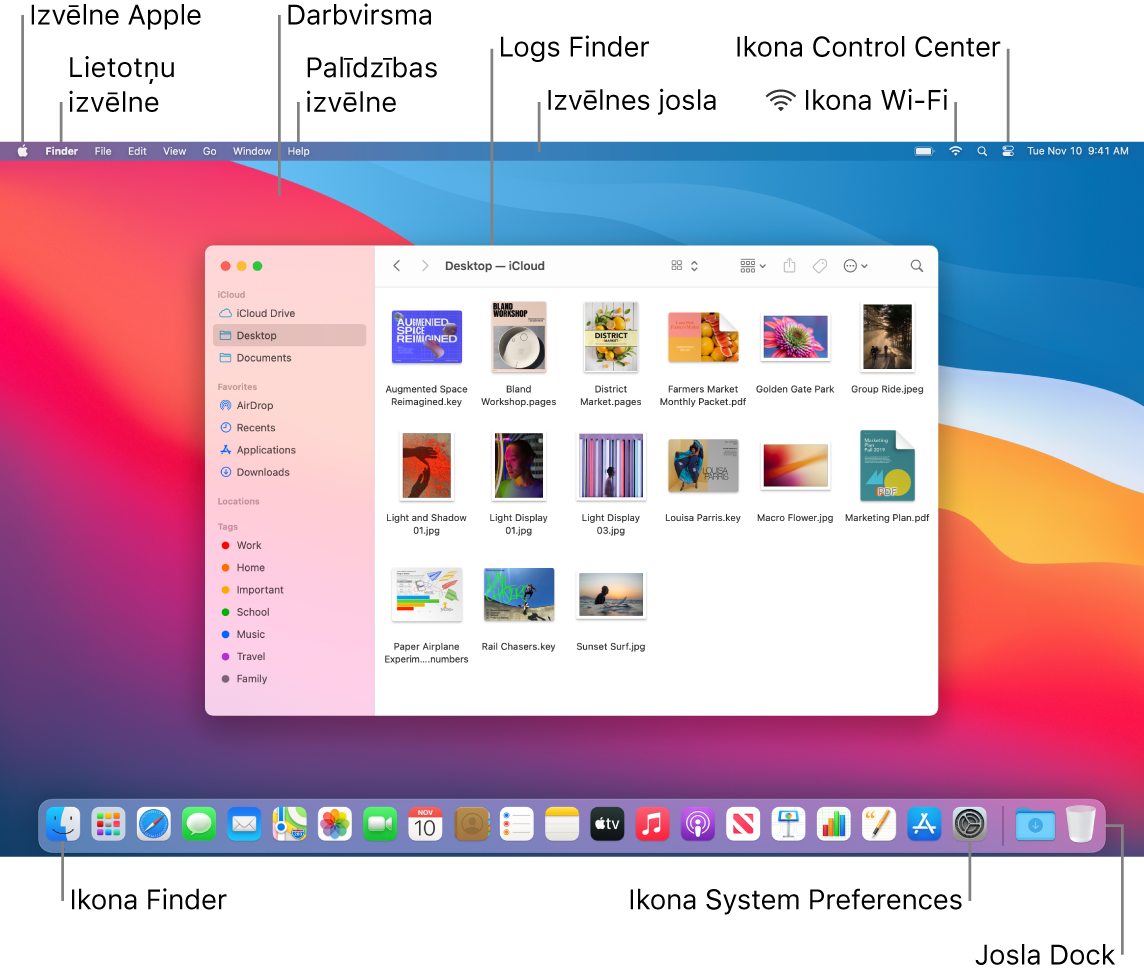Image resolution: width=1144 pixels, height=971 pixels.
Task: Launch the Music app in the Dock
Action: click(652, 824)
